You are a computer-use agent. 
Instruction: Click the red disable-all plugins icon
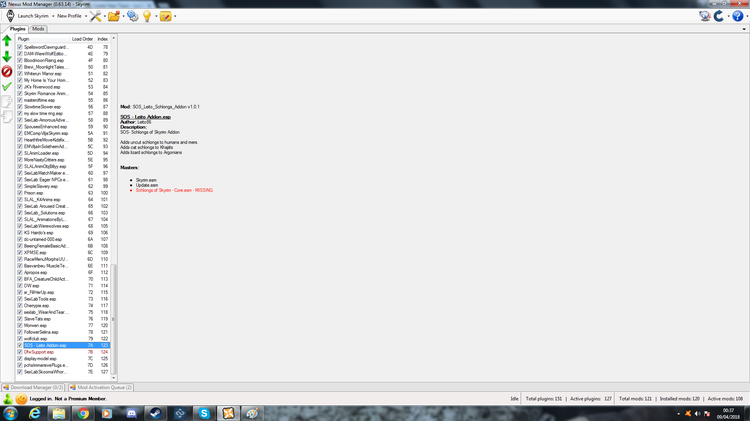click(x=7, y=72)
